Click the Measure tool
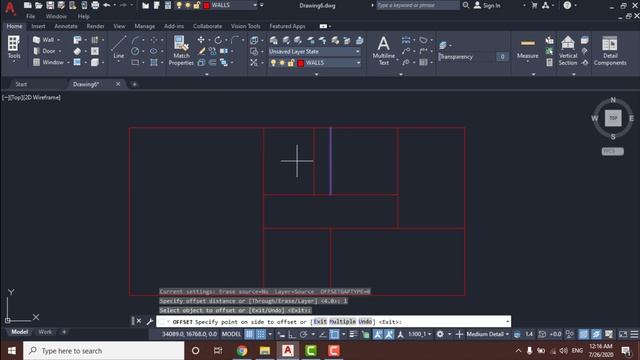Screen dimensions: 640x360 click(x=527, y=48)
